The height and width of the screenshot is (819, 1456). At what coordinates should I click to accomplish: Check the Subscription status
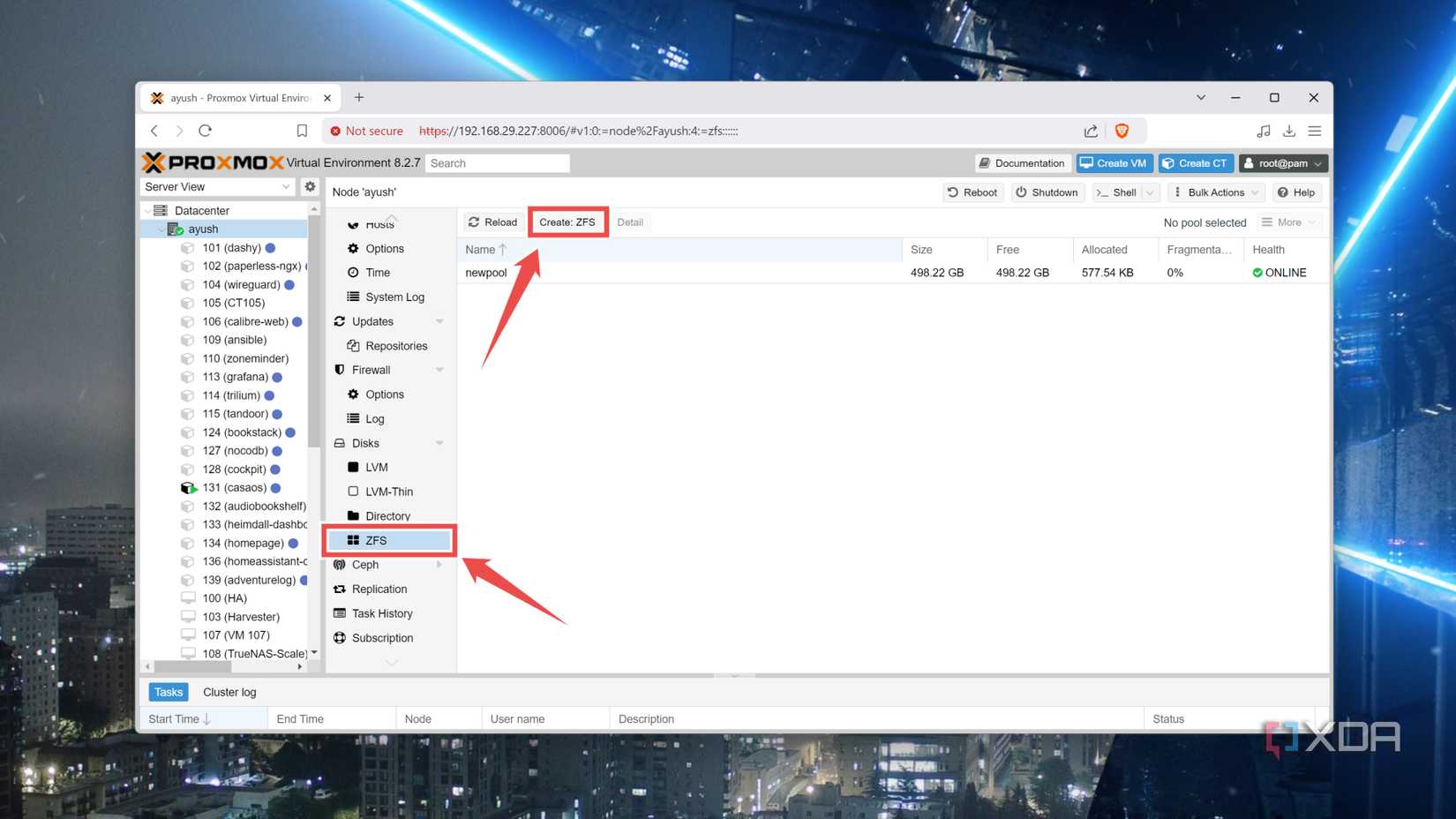[x=381, y=637]
